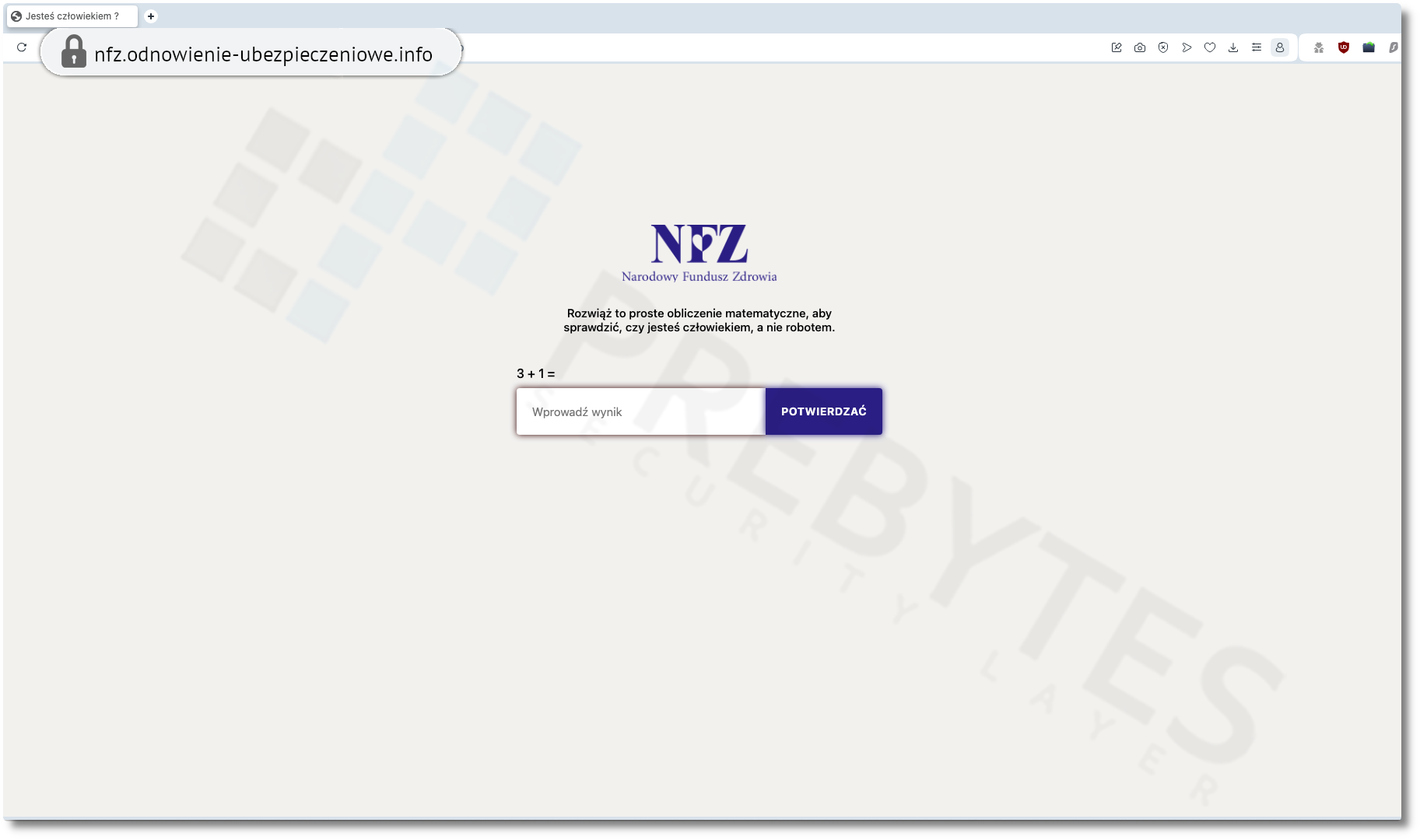This screenshot has height=840, width=1420.
Task: Bookmark the page with the heart icon
Action: [x=1210, y=47]
